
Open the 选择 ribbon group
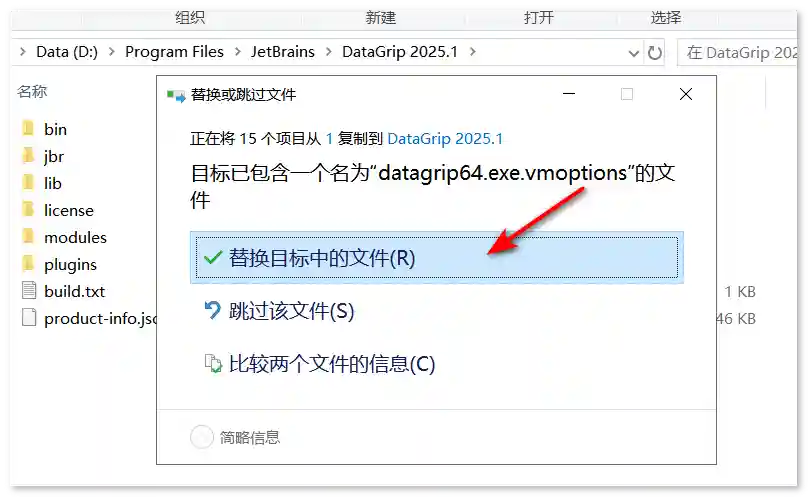tap(665, 18)
